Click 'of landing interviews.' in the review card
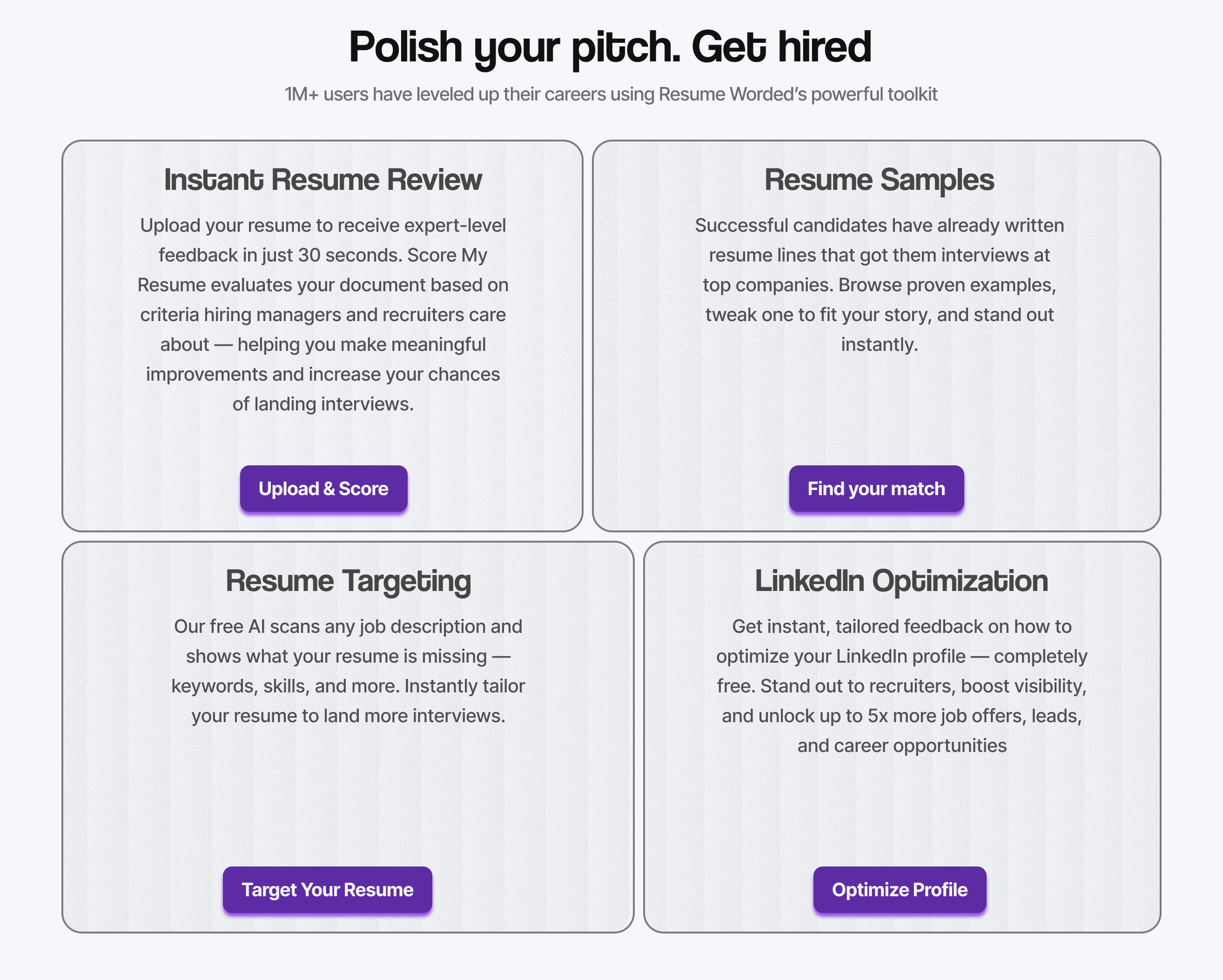The image size is (1223, 980). [323, 404]
